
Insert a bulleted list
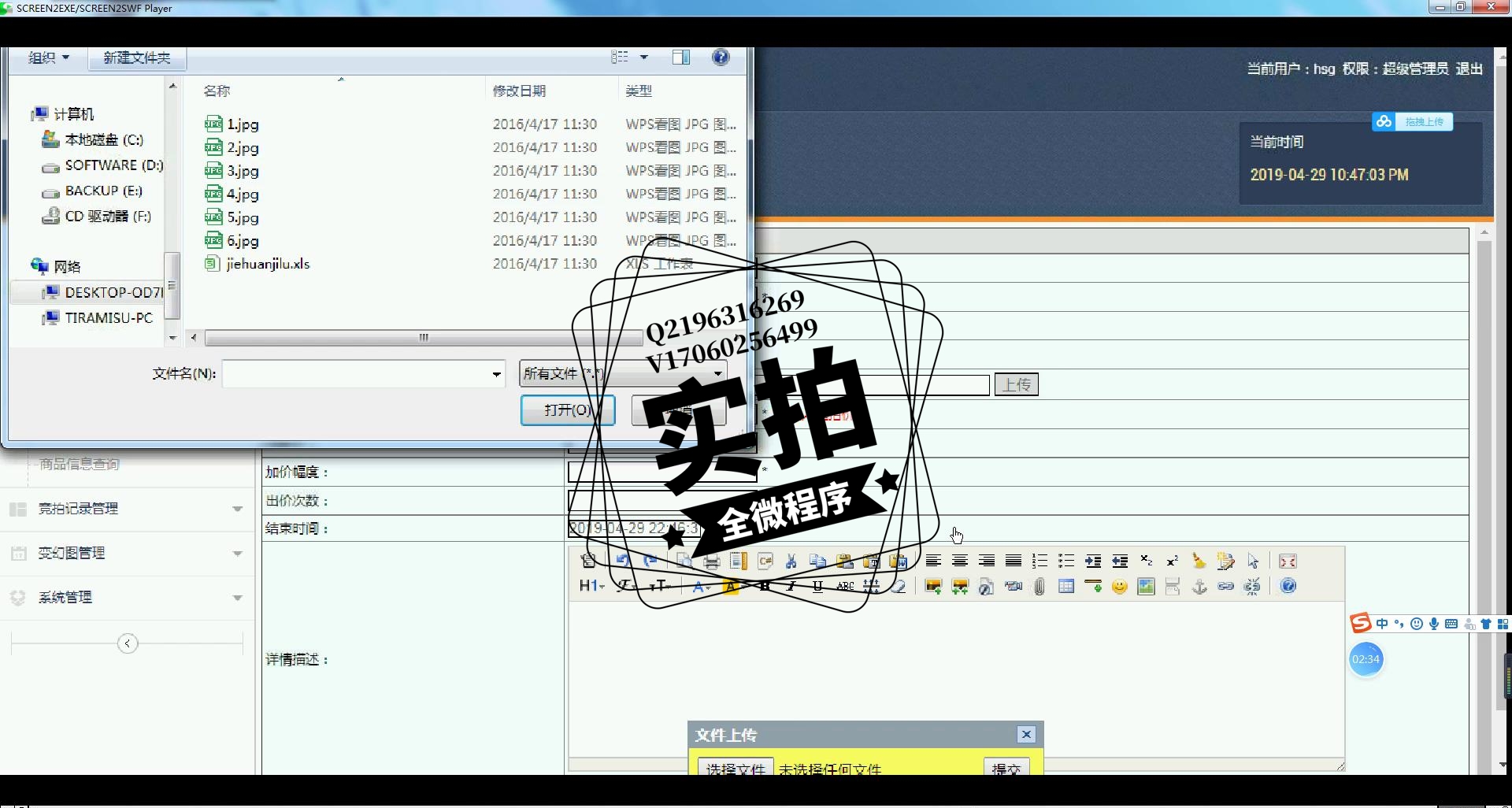coord(1066,562)
